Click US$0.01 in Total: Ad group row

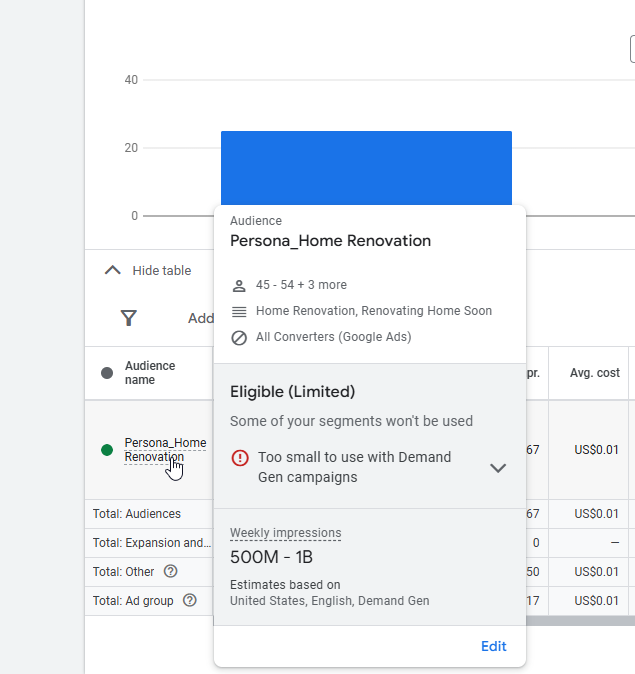[596, 600]
